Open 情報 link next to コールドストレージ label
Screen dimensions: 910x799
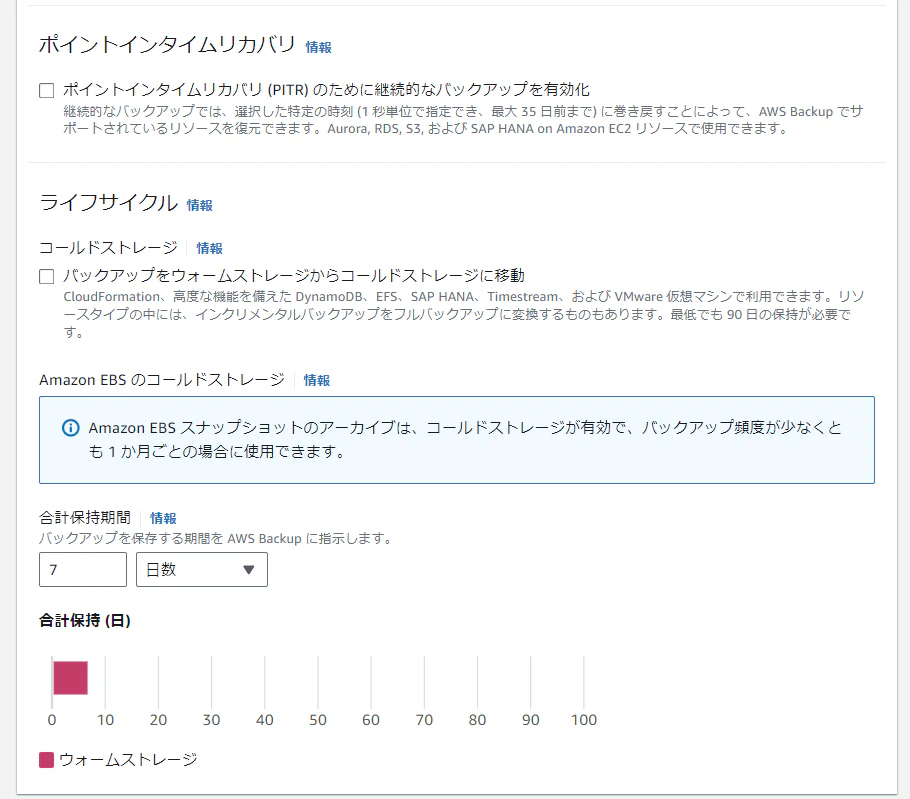210,248
